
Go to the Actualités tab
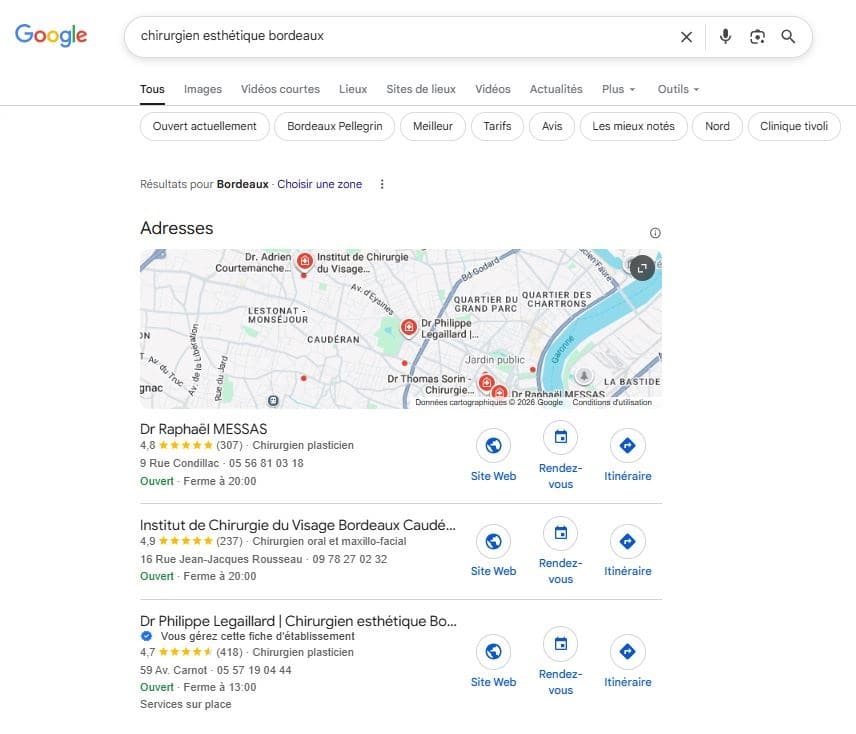[556, 89]
